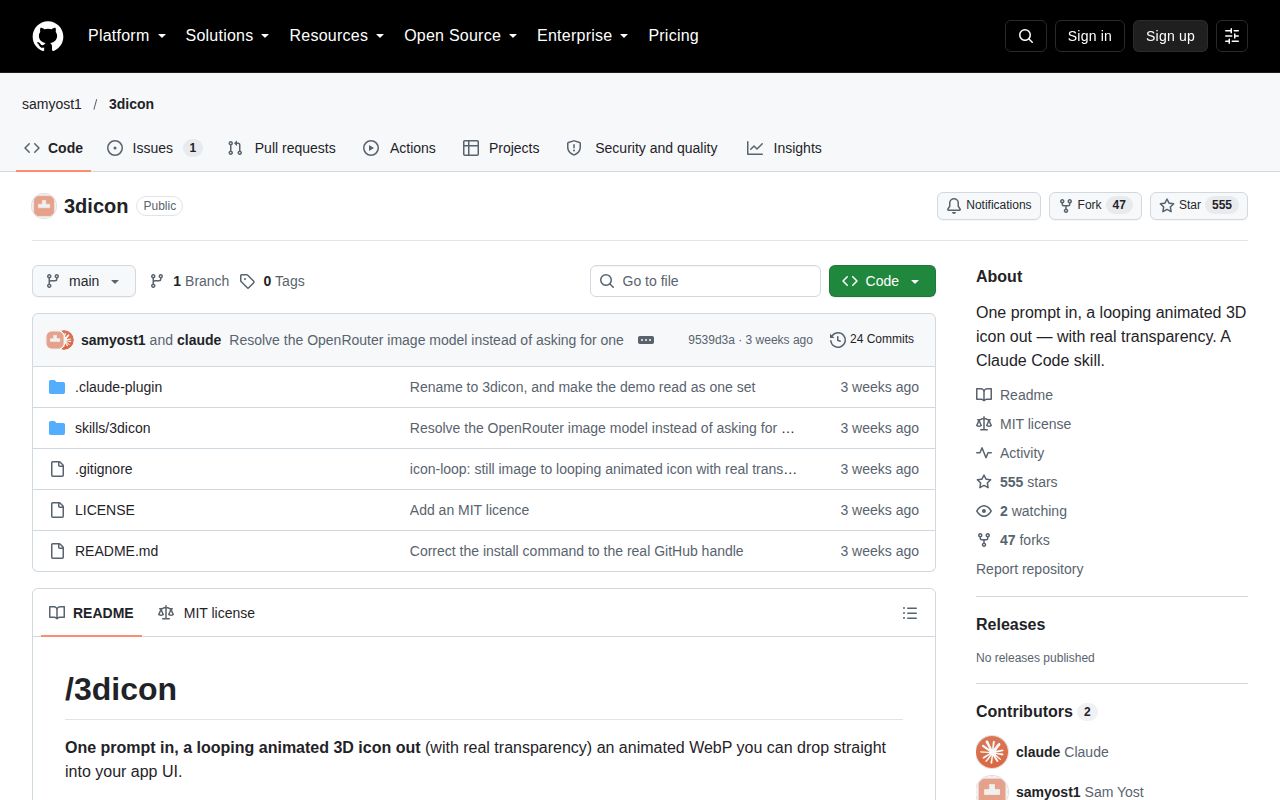The image size is (1280, 800).
Task: Switch to the Insights tab
Action: pyautogui.click(x=784, y=148)
